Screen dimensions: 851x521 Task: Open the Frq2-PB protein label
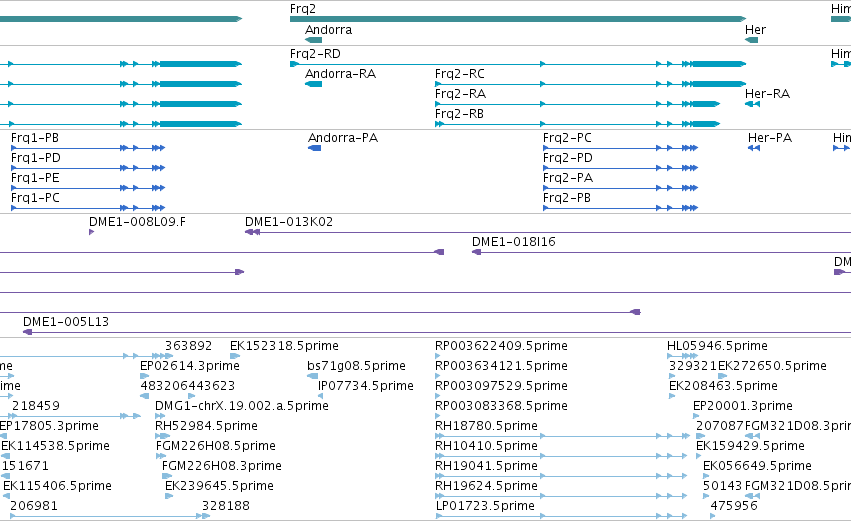click(567, 198)
